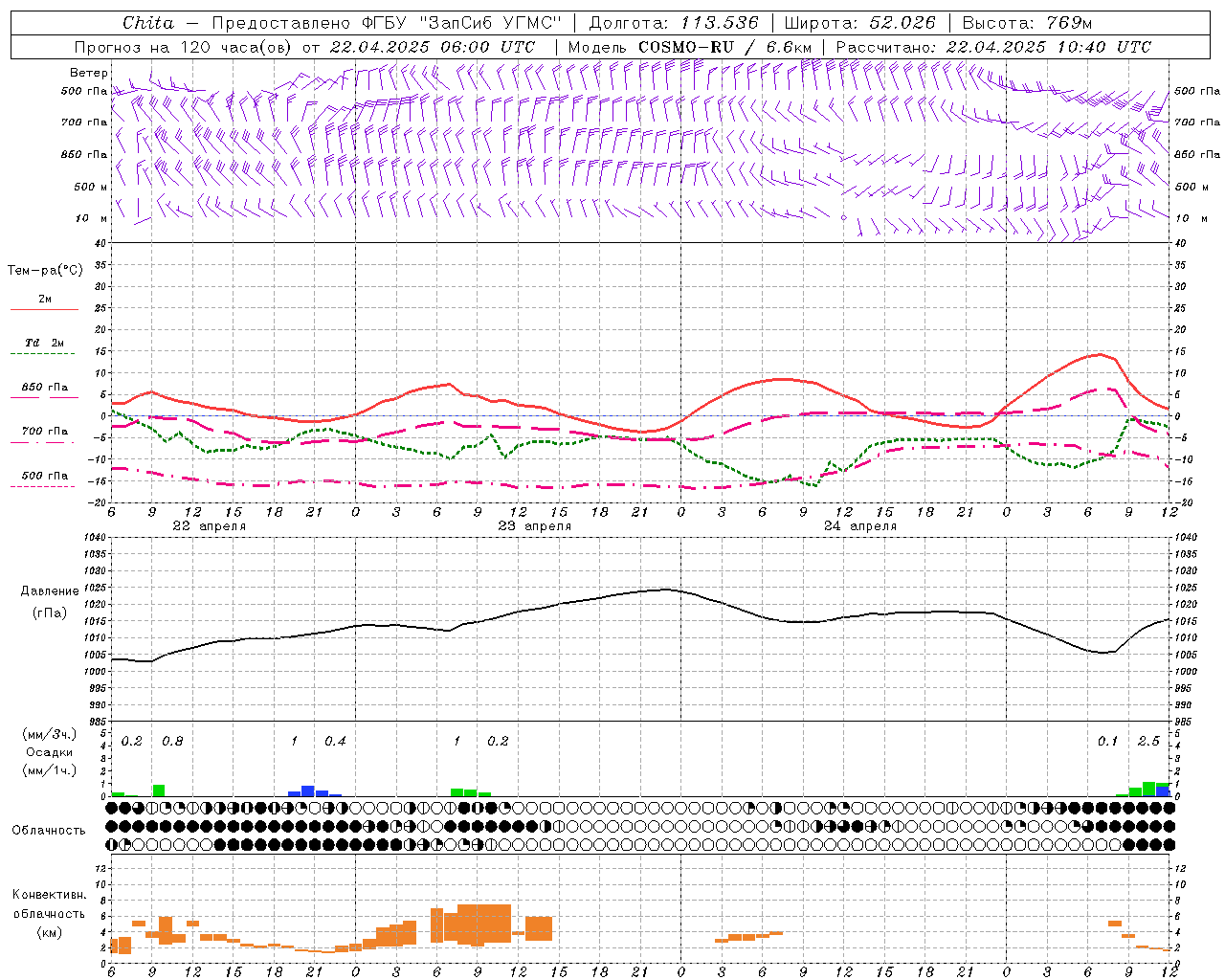Select "Прогноз на 120 часа(ов)" forecast text
The image size is (1225, 980).
click(x=184, y=47)
